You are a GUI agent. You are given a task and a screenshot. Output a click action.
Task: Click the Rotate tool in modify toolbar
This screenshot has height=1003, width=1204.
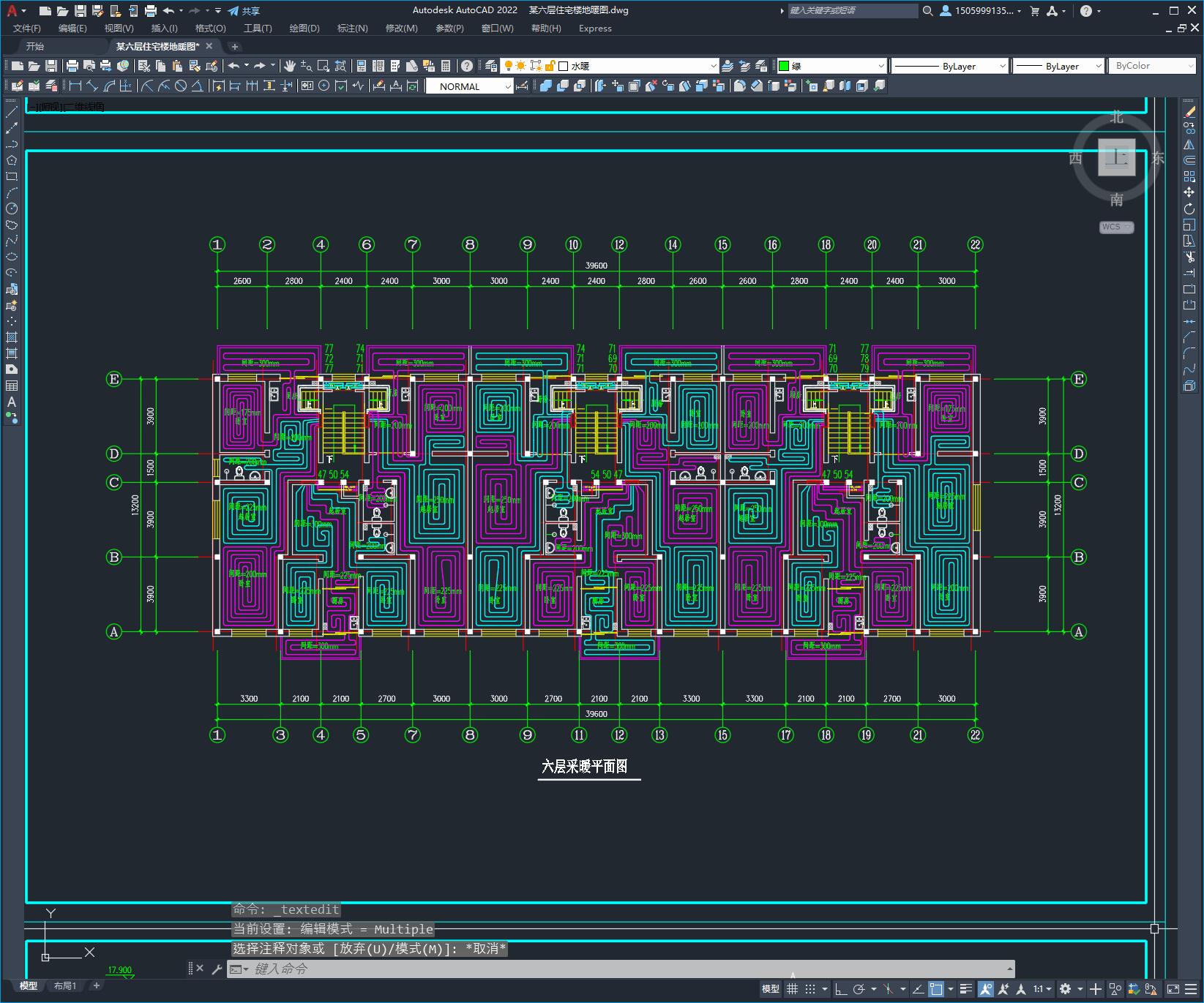pyautogui.click(x=1189, y=209)
